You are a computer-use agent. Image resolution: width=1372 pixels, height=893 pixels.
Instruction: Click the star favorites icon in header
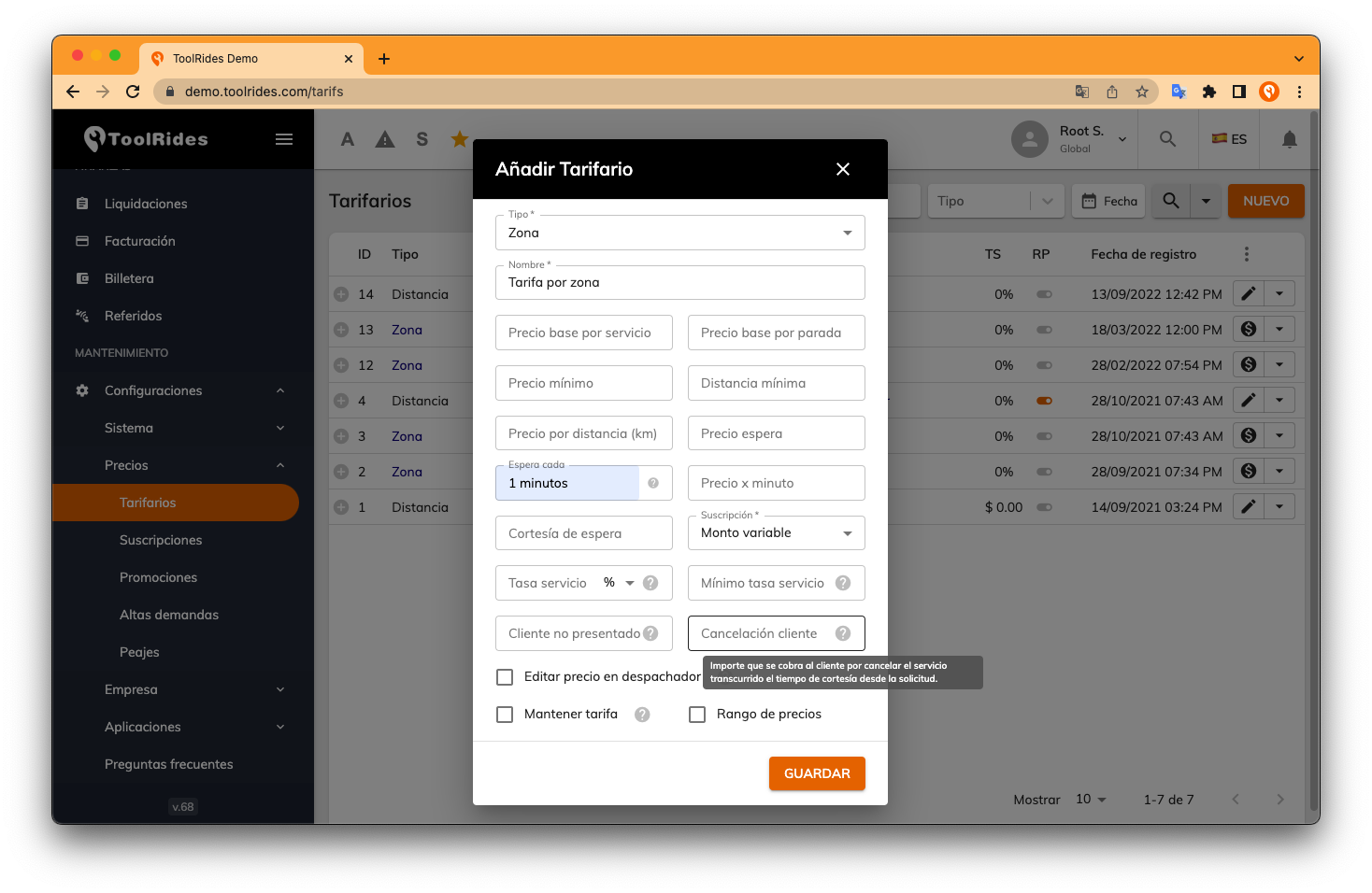click(x=460, y=139)
